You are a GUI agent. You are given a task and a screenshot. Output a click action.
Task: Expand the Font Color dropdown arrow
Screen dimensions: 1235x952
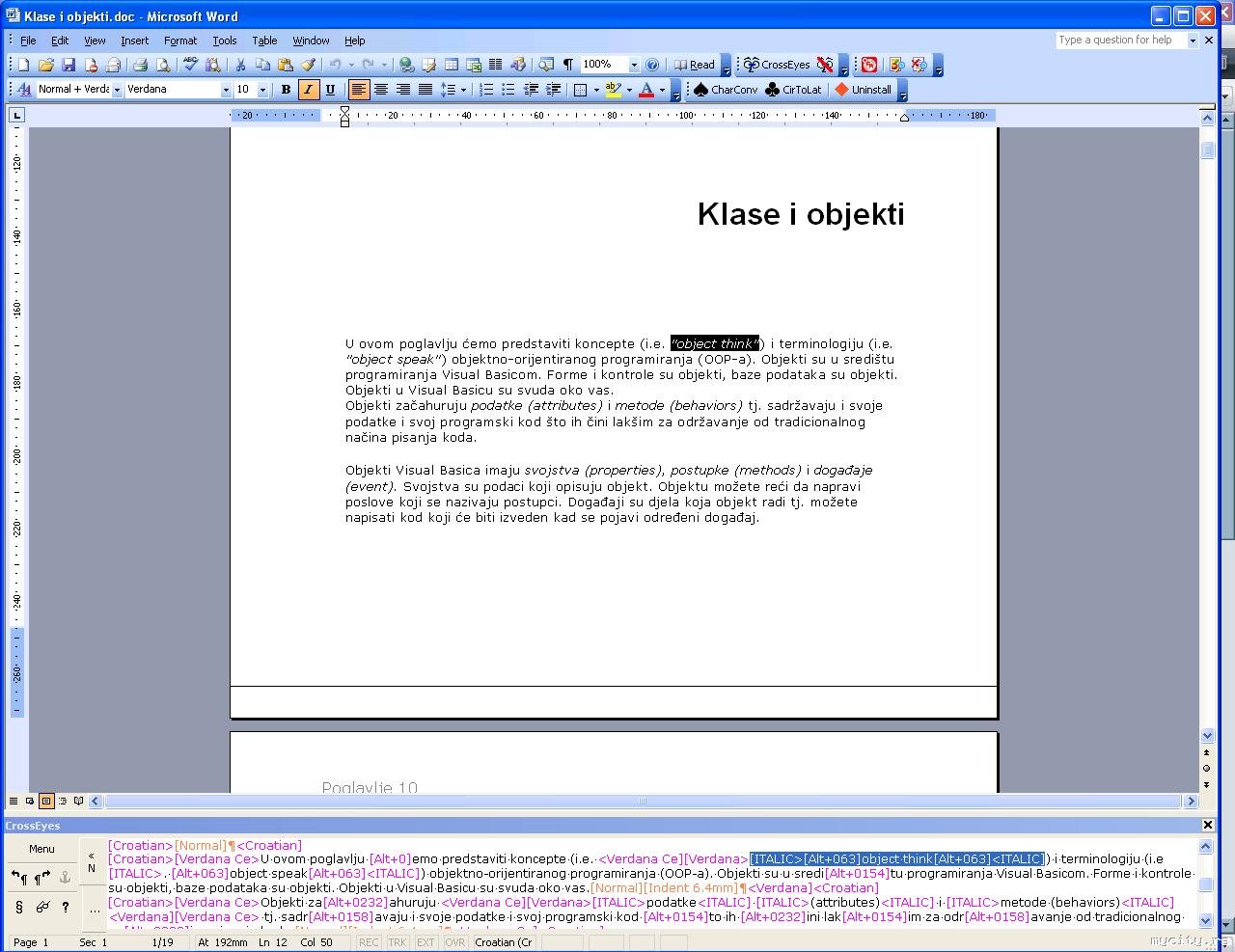point(662,90)
